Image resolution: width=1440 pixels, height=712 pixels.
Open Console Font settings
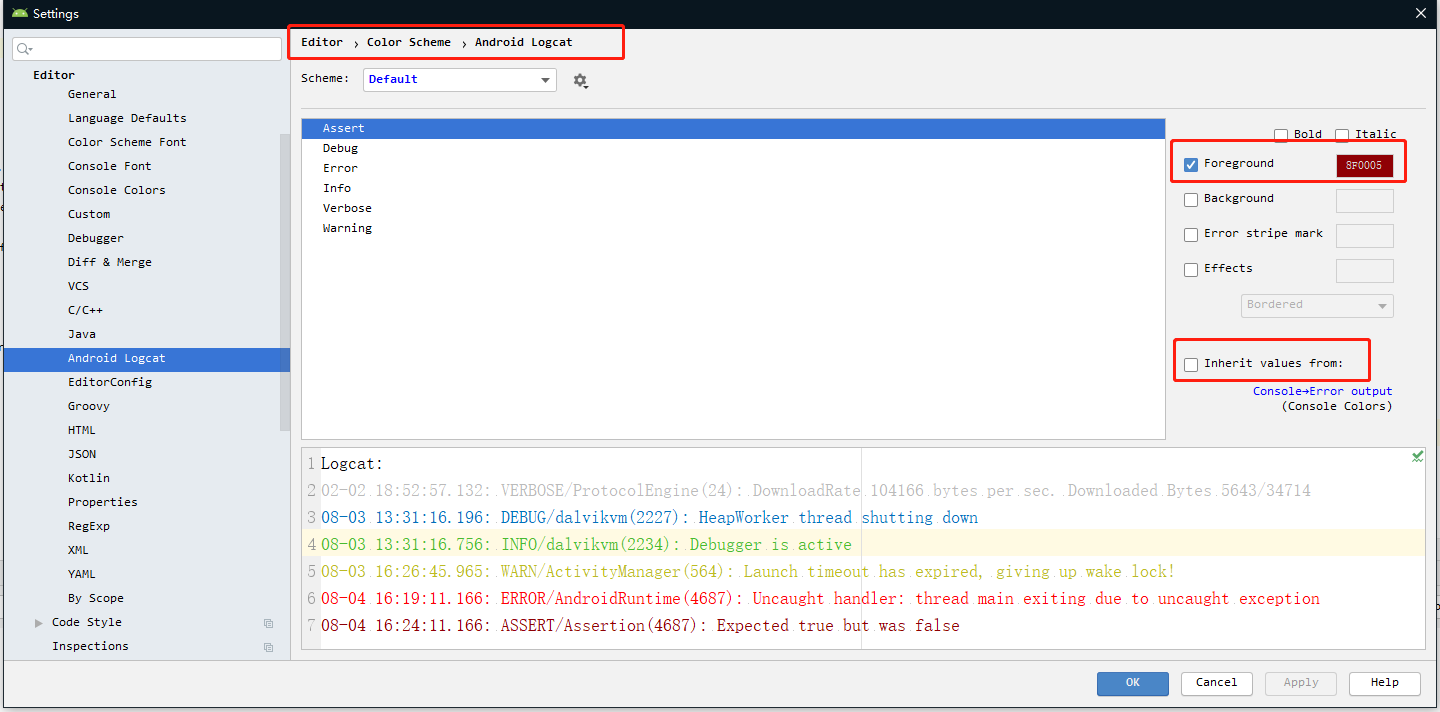pos(110,166)
